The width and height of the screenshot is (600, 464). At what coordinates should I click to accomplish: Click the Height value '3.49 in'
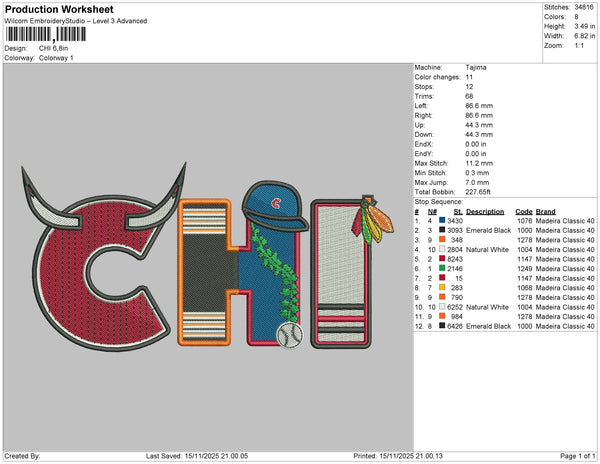(x=584, y=26)
